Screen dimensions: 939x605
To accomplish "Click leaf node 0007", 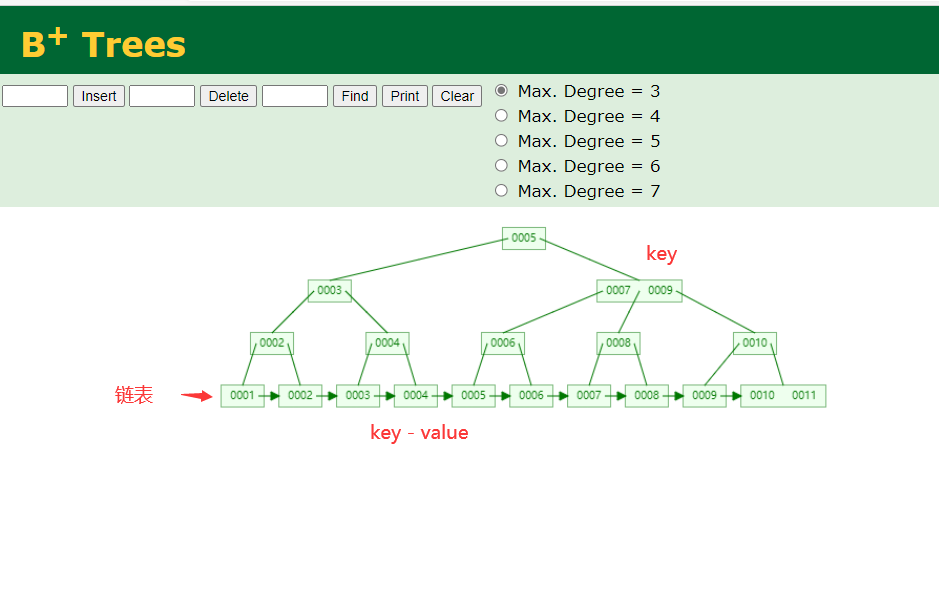I will click(589, 395).
